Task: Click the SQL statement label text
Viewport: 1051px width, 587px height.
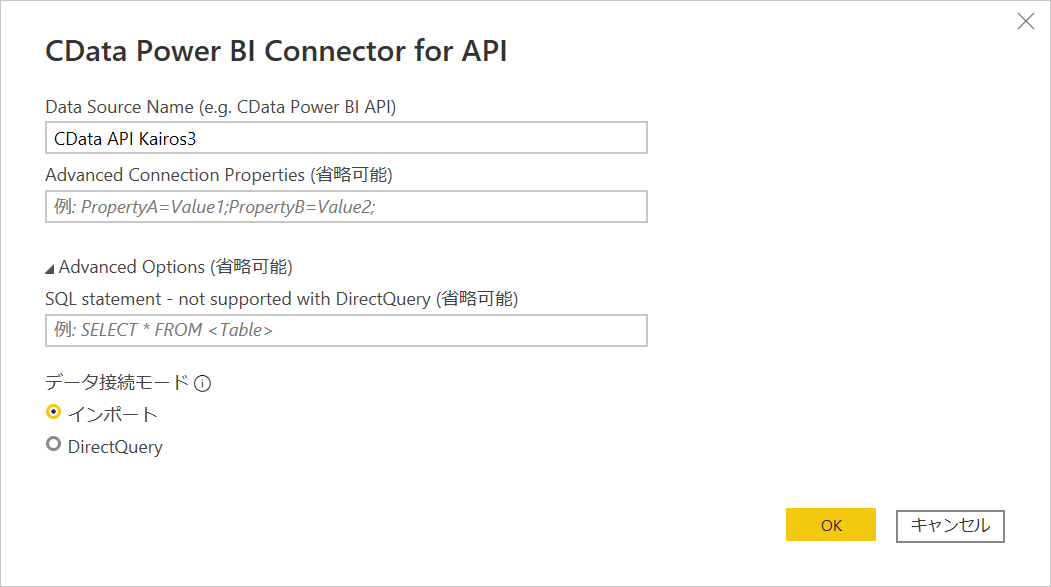Action: click(x=281, y=298)
